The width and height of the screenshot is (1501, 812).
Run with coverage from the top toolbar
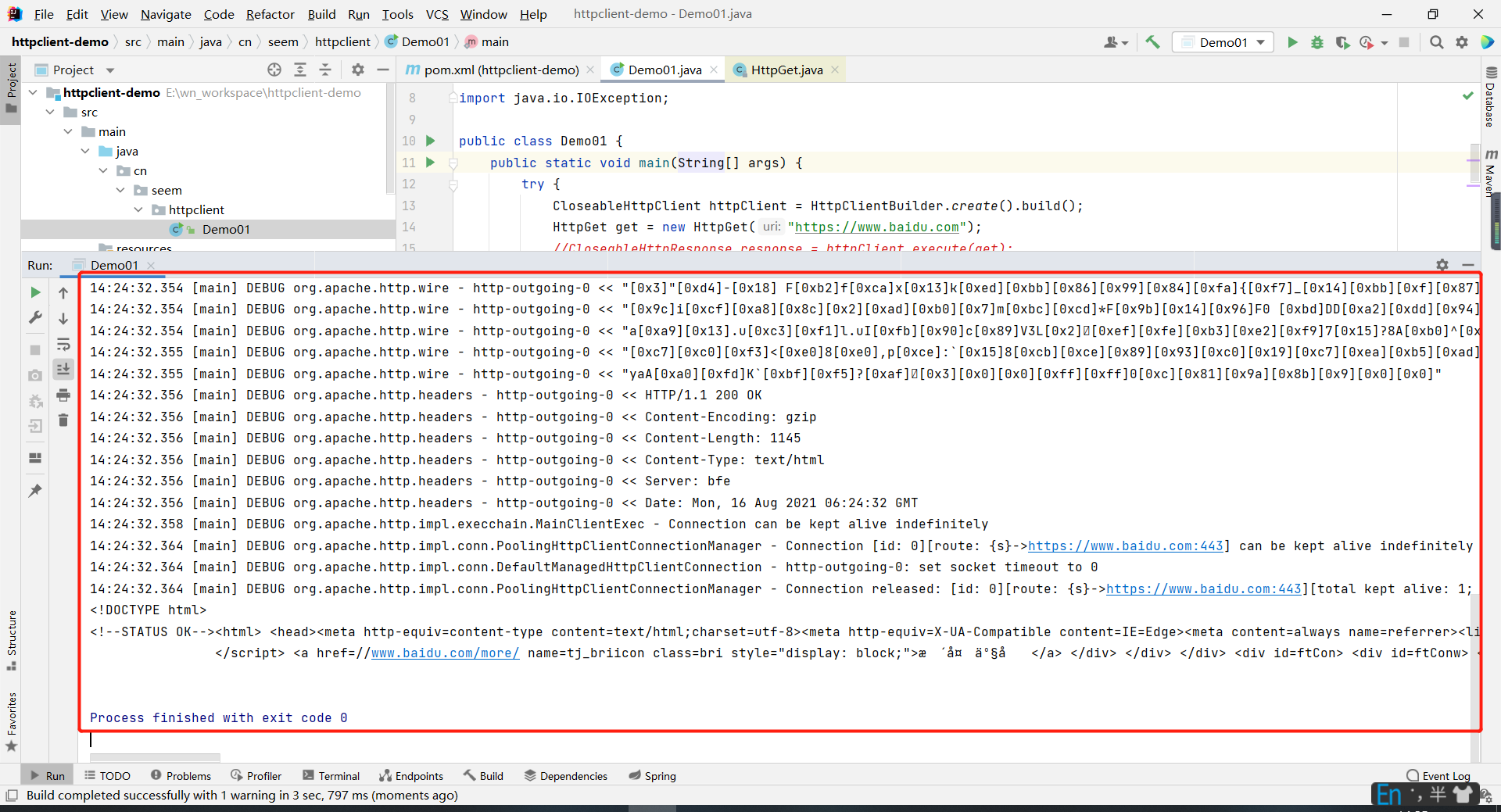click(x=1342, y=42)
